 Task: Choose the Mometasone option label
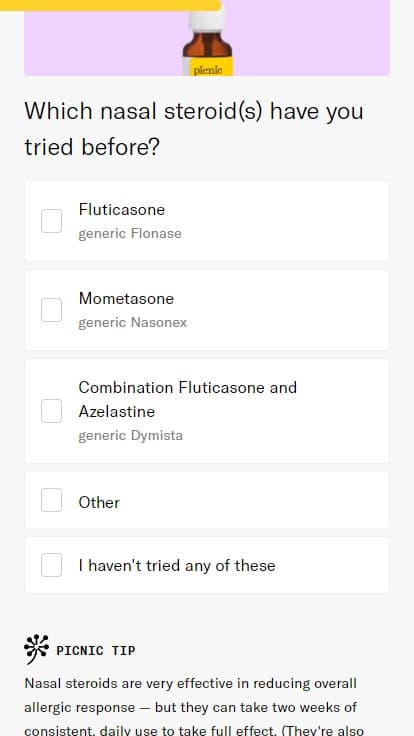coord(126,299)
